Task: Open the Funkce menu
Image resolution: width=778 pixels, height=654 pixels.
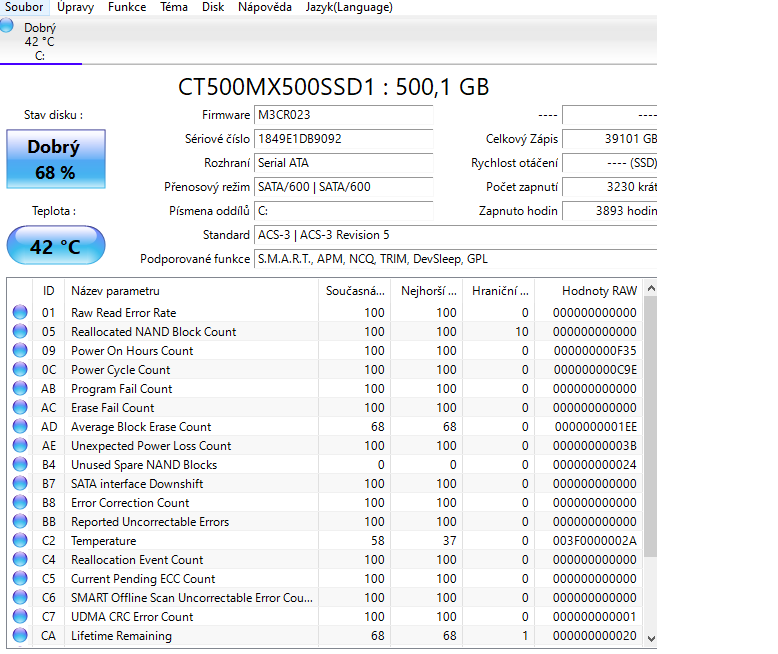Action: tap(127, 7)
